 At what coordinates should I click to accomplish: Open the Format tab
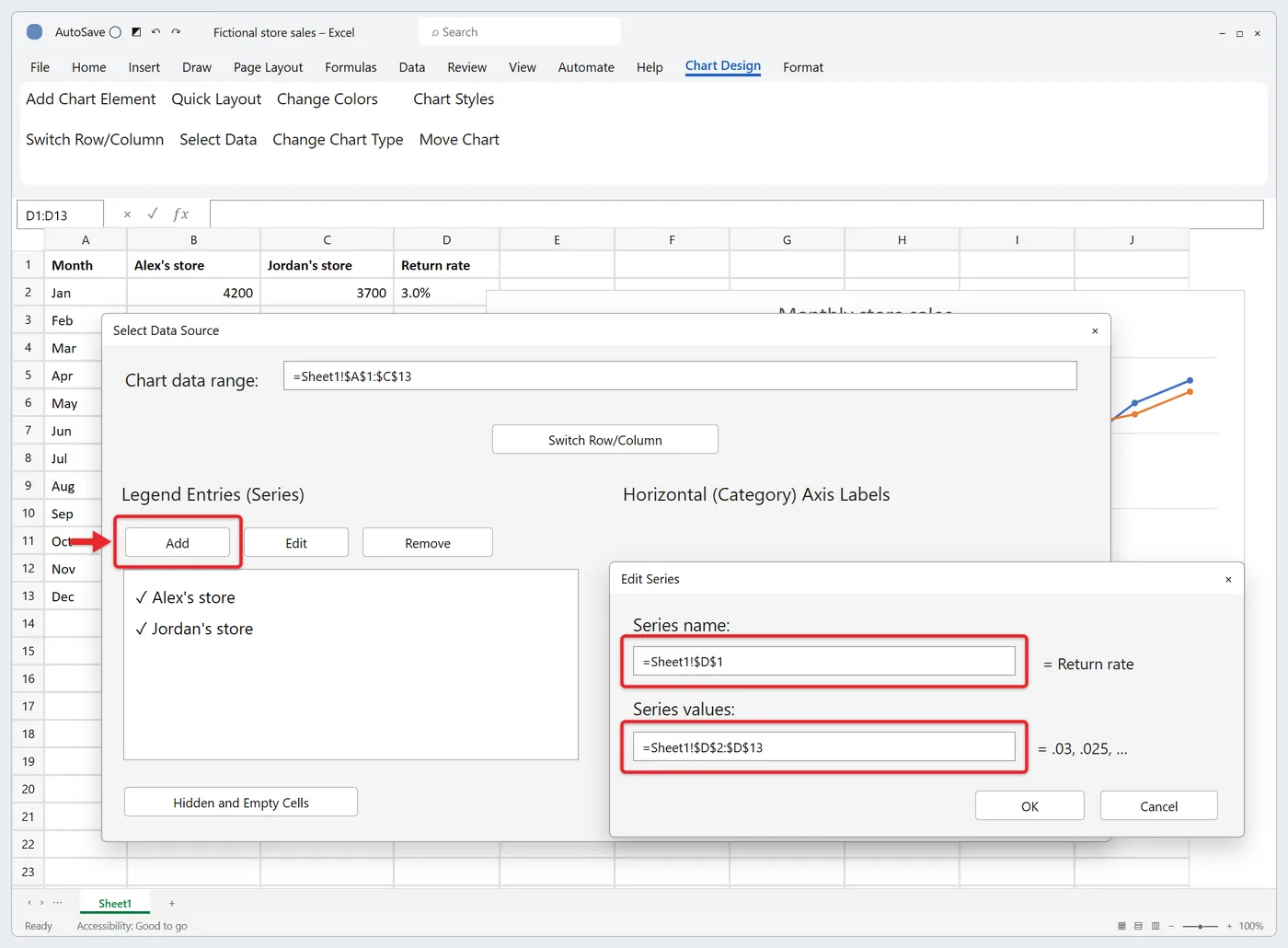click(x=803, y=67)
